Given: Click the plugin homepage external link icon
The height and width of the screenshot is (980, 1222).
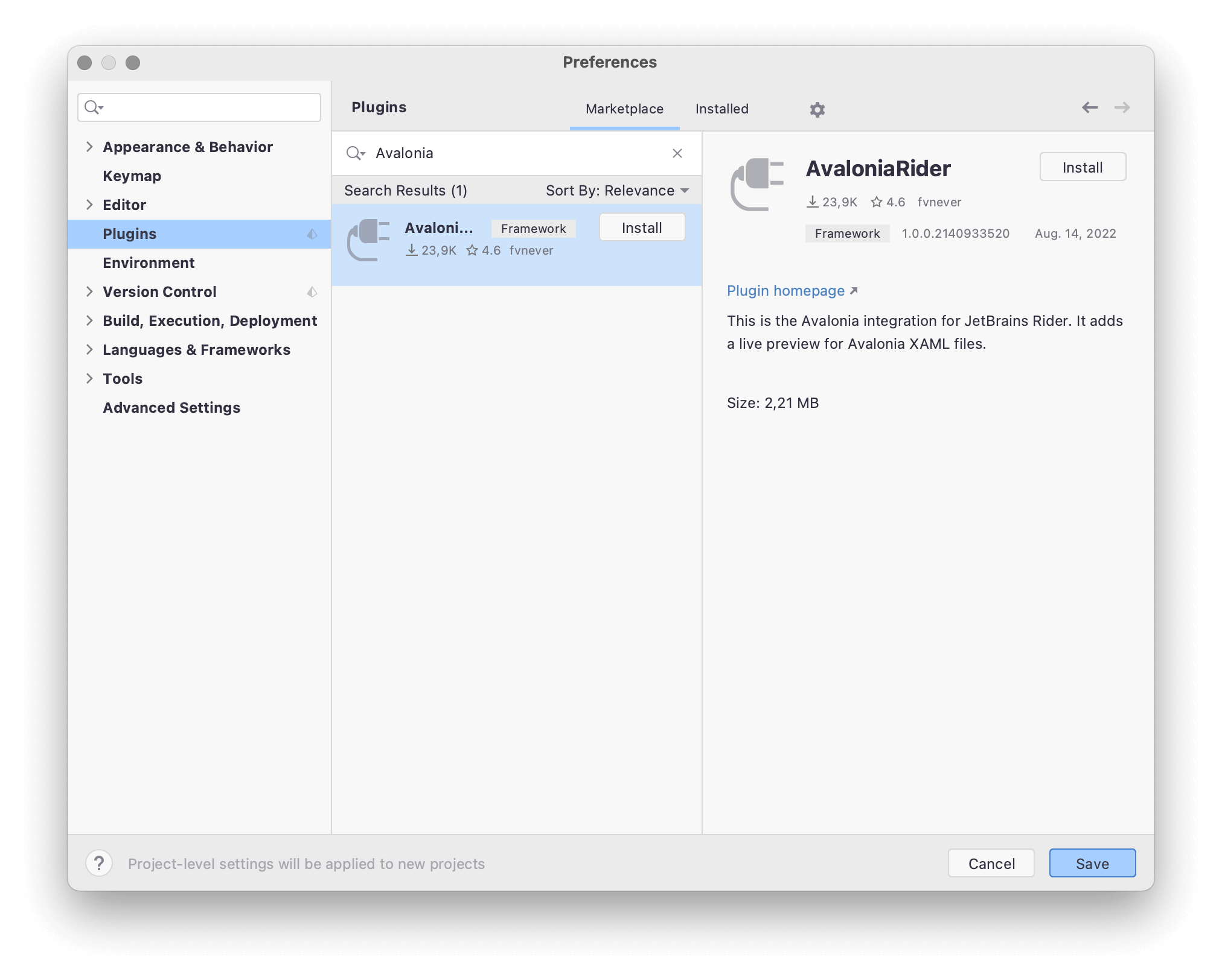Looking at the screenshot, I should point(852,291).
